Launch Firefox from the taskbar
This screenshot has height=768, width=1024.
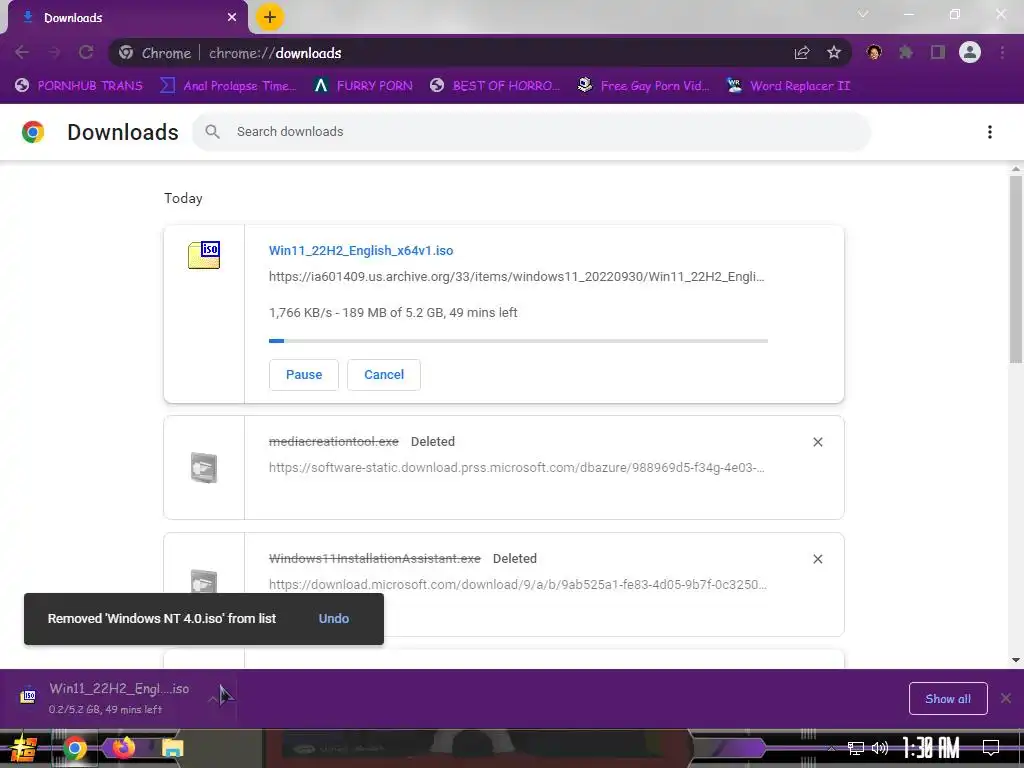[x=123, y=747]
